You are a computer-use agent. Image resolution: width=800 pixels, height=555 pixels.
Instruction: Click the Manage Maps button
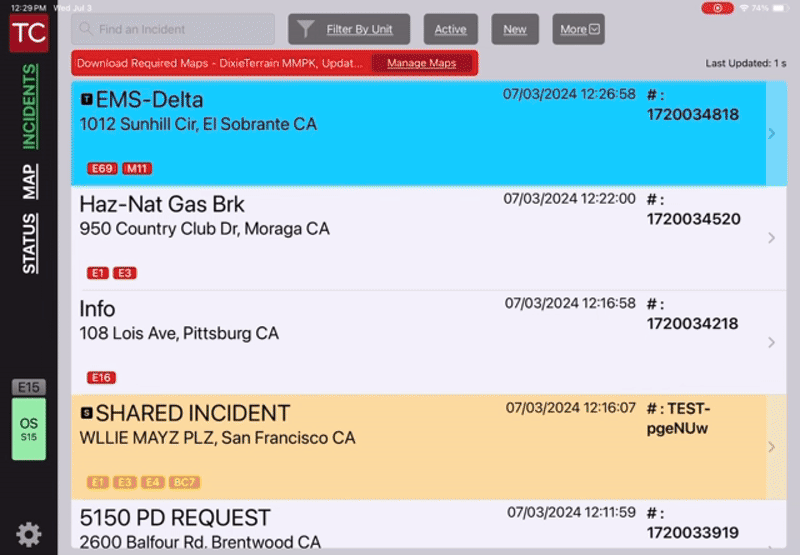pos(421,63)
